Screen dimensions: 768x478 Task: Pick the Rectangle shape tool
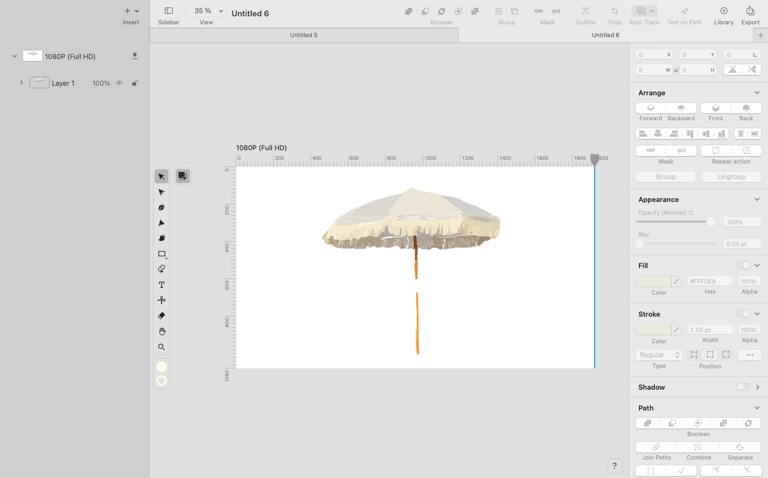coord(161,254)
